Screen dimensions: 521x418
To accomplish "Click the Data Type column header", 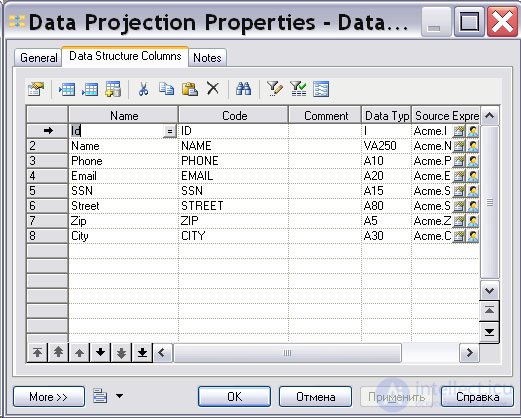I will click(x=387, y=115).
